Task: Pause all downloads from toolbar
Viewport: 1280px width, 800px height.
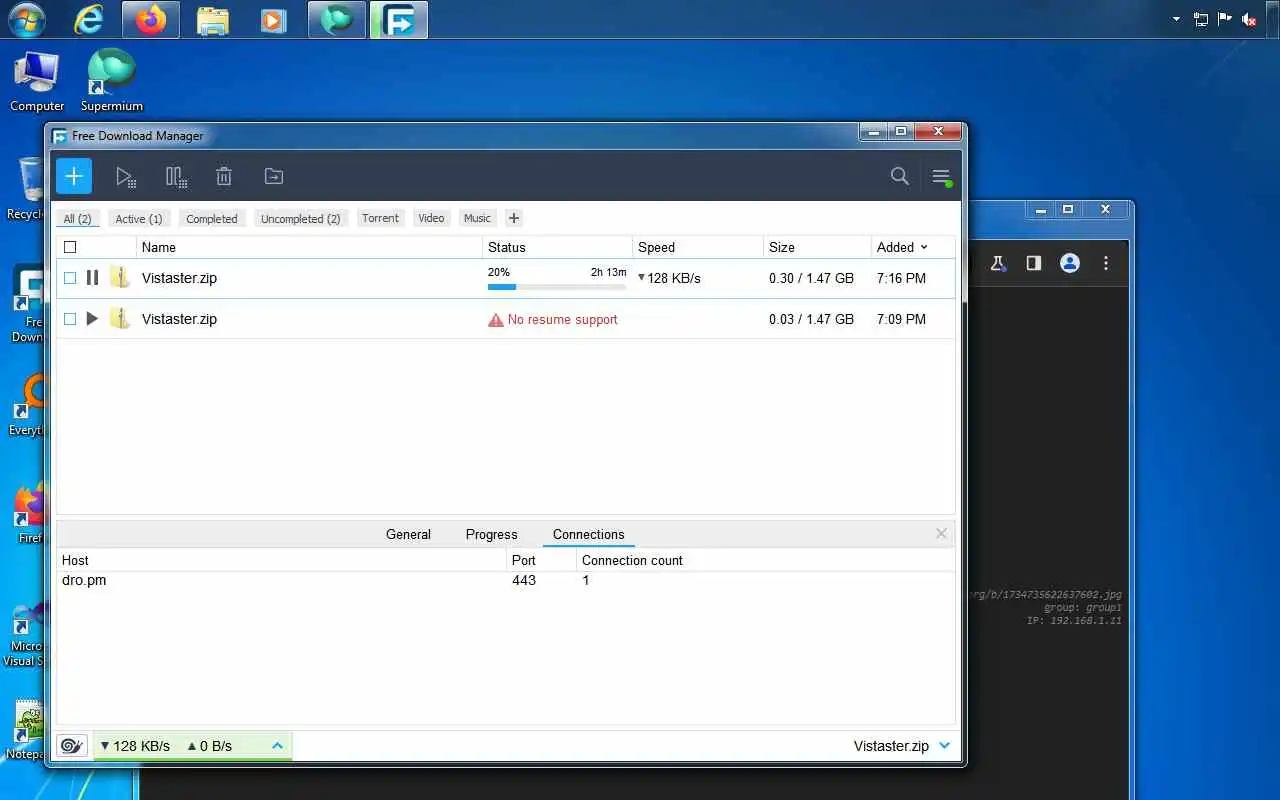Action: click(176, 177)
